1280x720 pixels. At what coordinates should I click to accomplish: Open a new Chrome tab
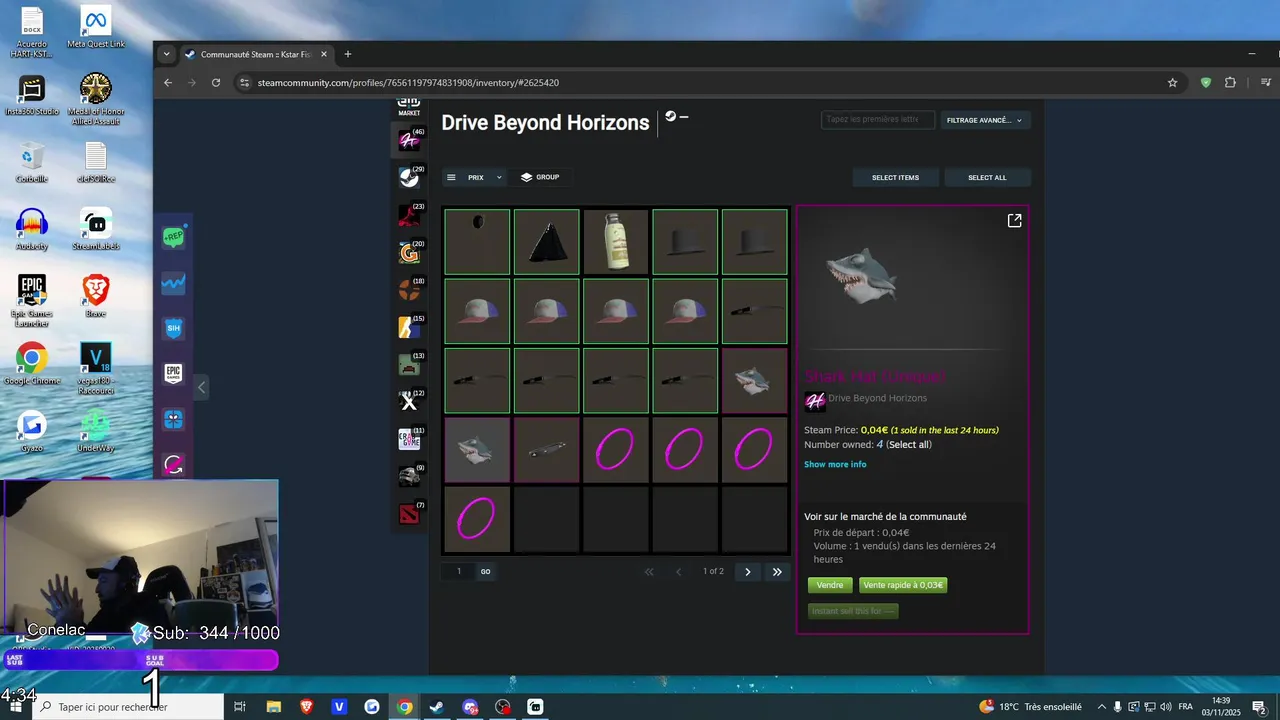click(348, 54)
